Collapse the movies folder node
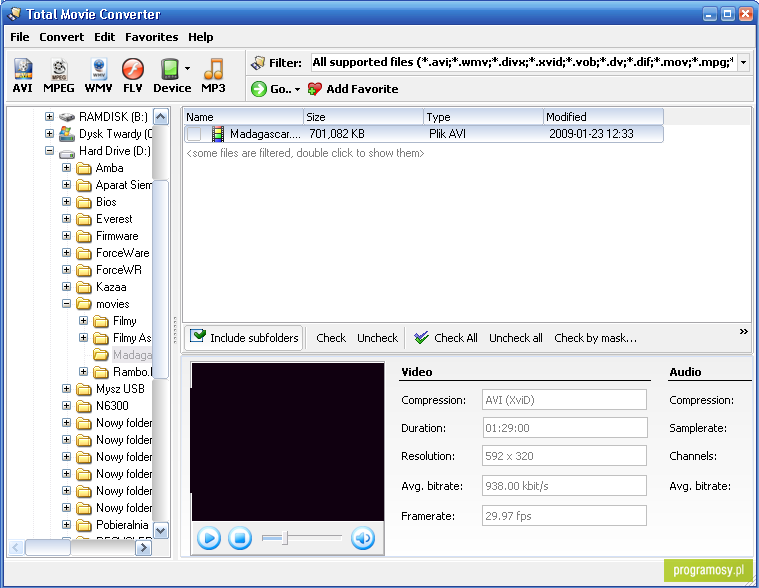The height and width of the screenshot is (588, 759). pyautogui.click(x=66, y=303)
